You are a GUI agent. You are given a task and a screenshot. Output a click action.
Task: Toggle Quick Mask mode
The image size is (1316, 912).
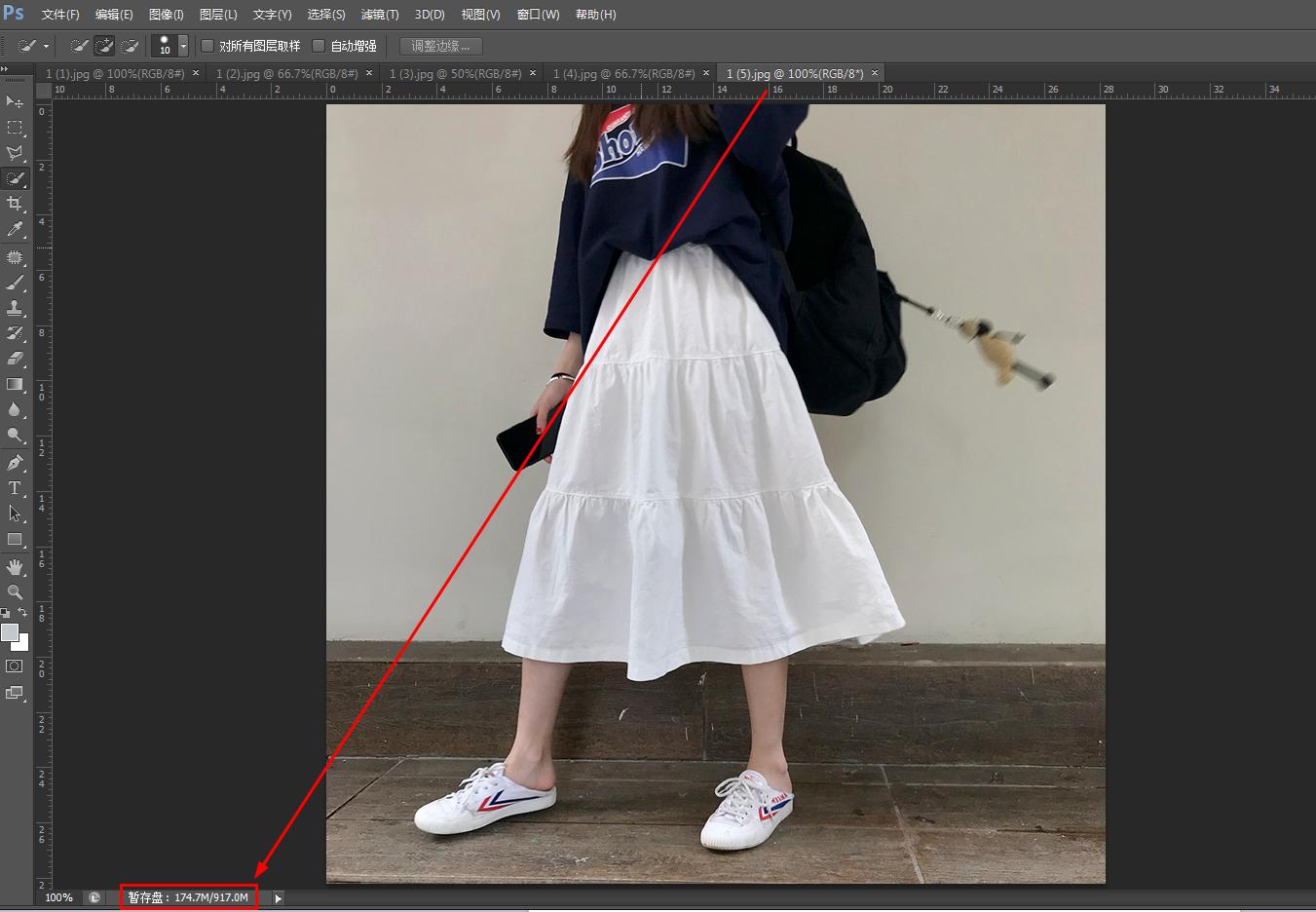pos(15,666)
